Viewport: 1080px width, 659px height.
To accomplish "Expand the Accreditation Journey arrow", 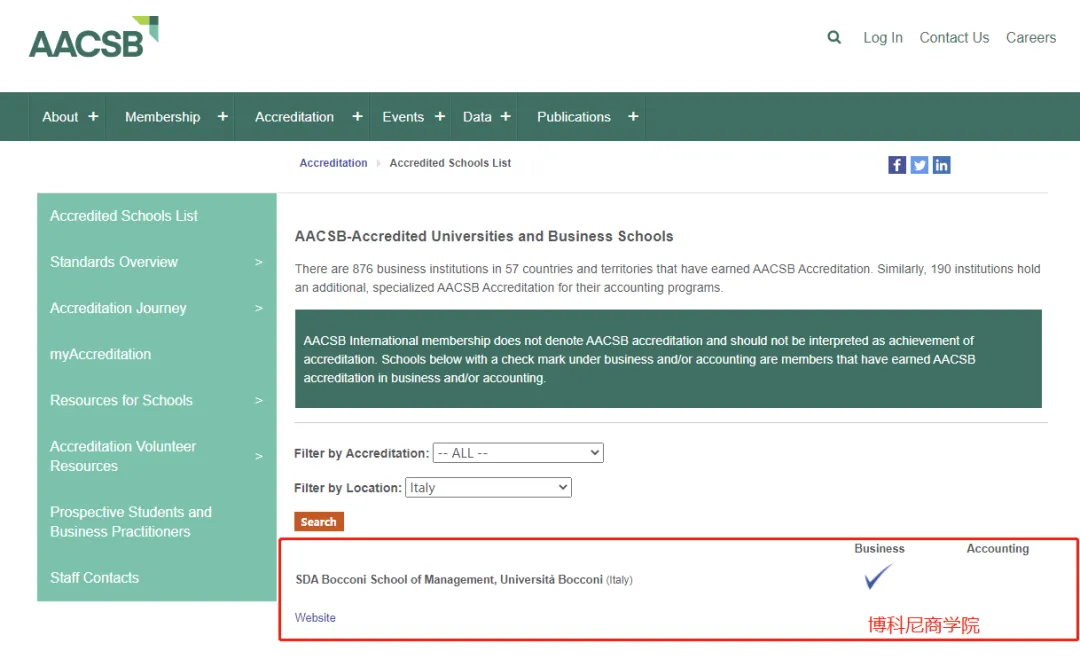I will click(x=259, y=308).
